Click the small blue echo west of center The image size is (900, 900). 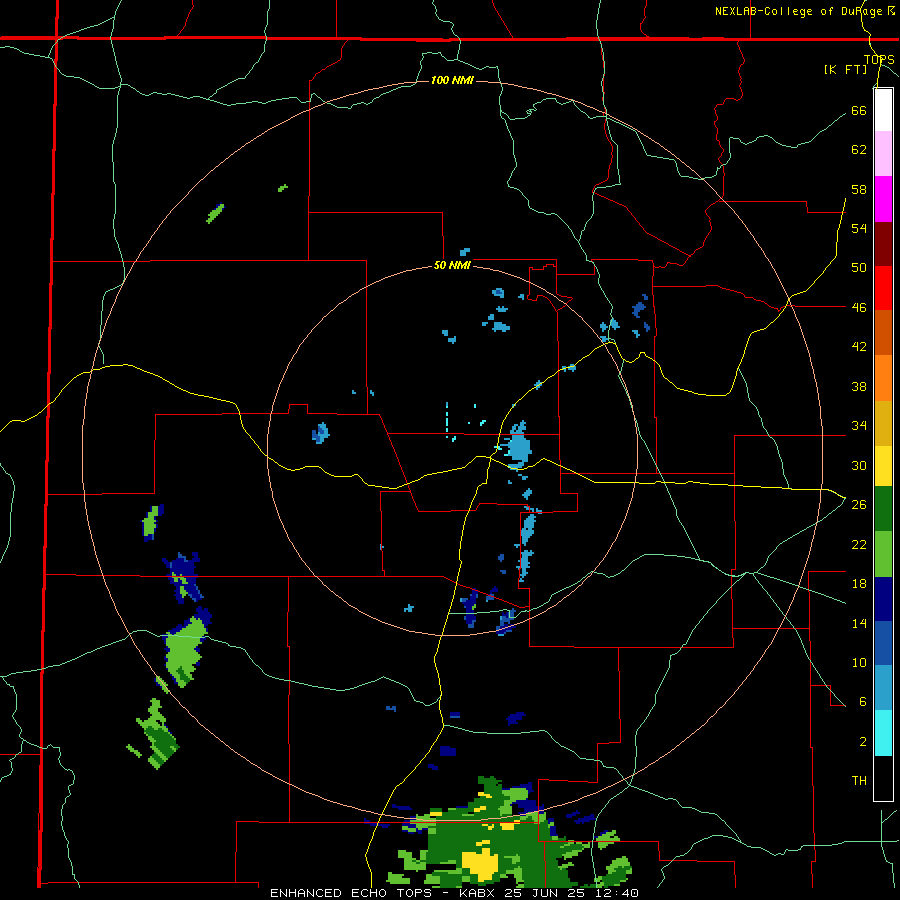[320, 433]
